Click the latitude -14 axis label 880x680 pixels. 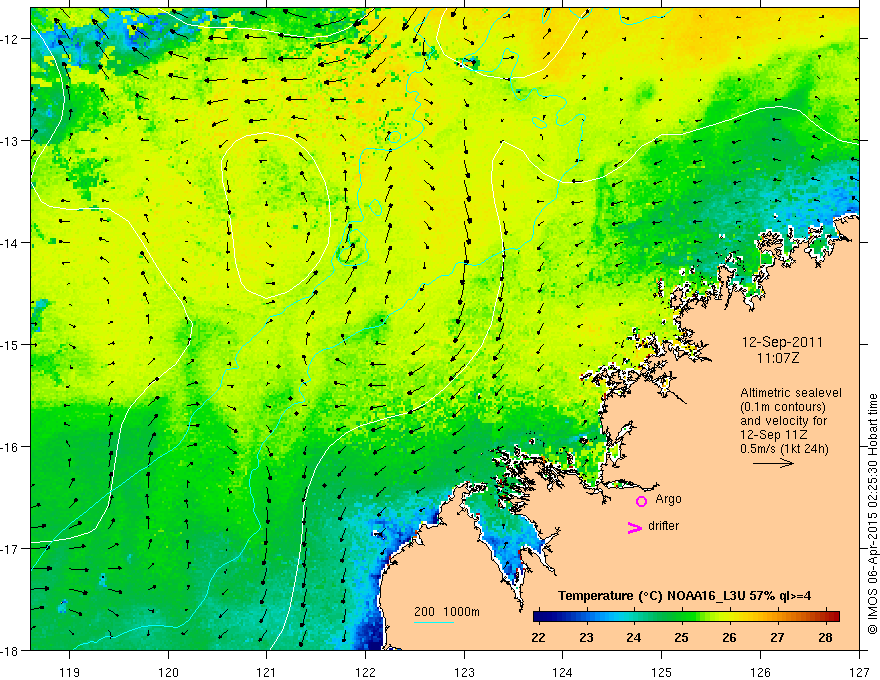coord(10,243)
